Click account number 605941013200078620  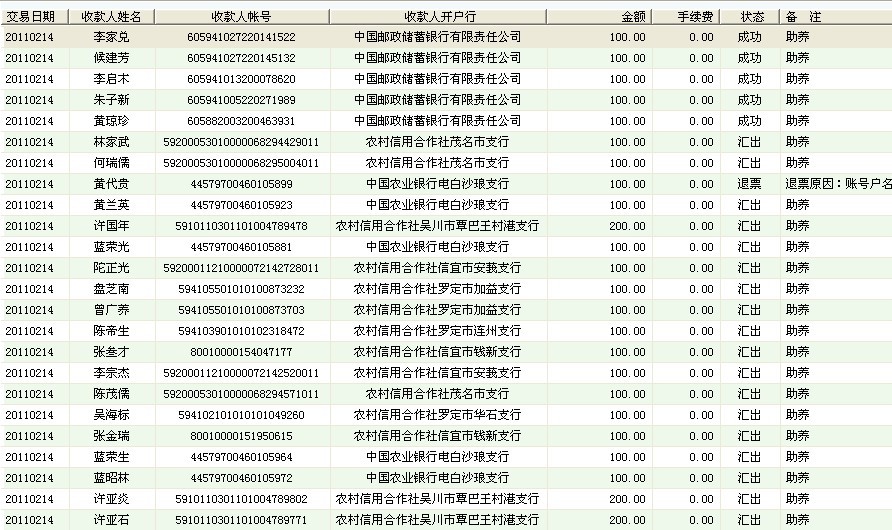(x=241, y=80)
